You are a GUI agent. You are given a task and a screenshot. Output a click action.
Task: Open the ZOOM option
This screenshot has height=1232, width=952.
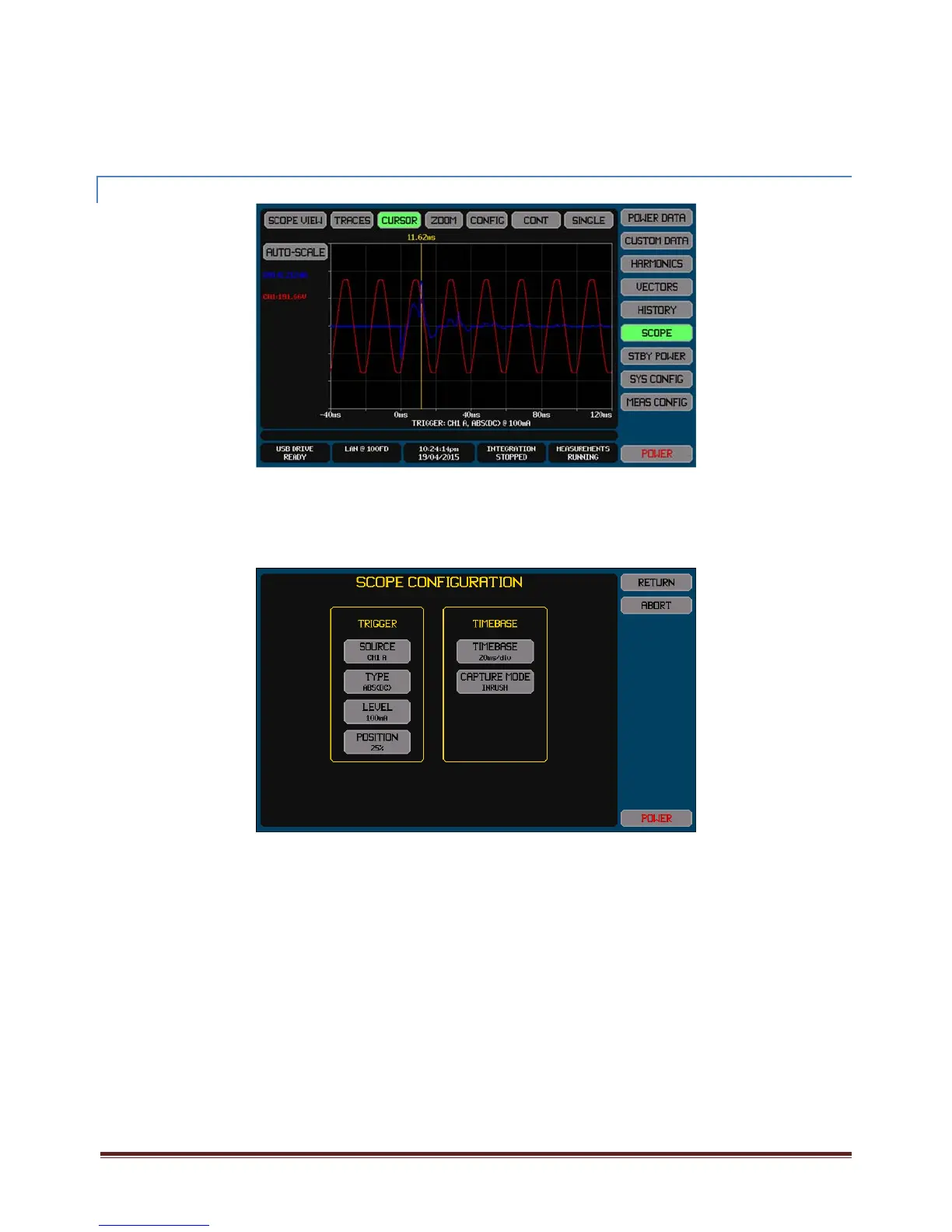click(444, 220)
